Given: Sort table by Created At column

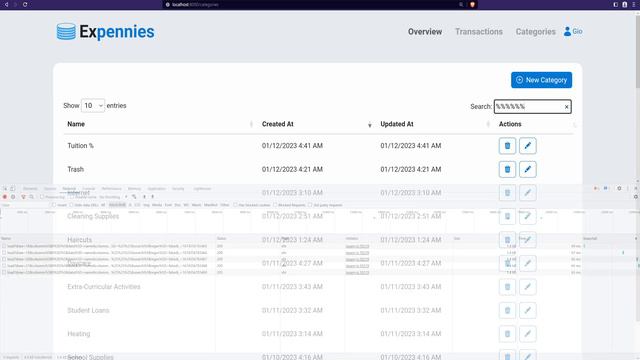Looking at the screenshot, I should [317, 124].
